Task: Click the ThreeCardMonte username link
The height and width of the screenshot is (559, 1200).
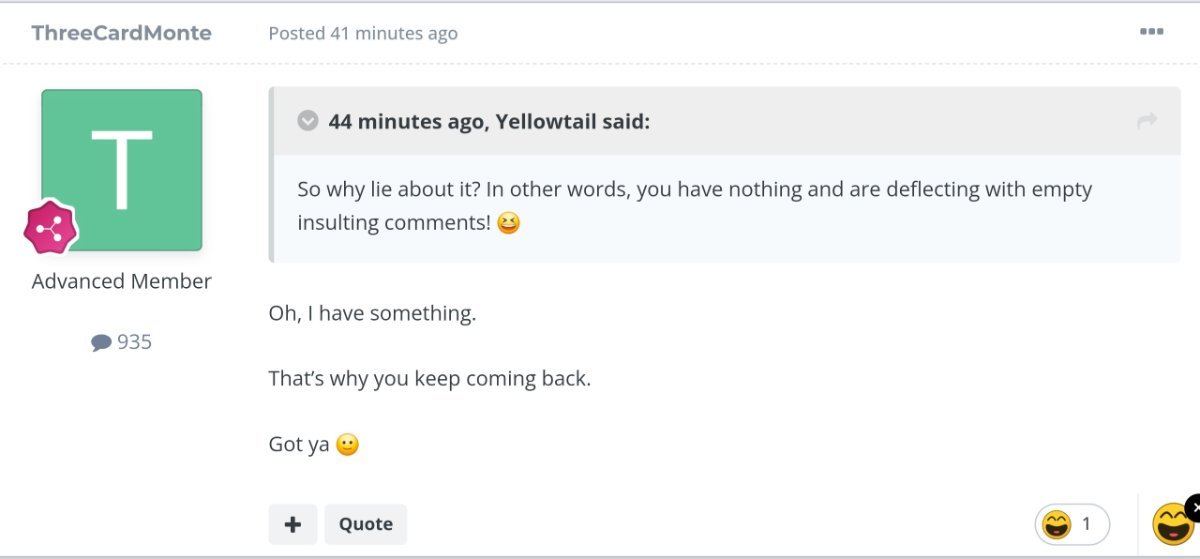Action: (x=121, y=33)
